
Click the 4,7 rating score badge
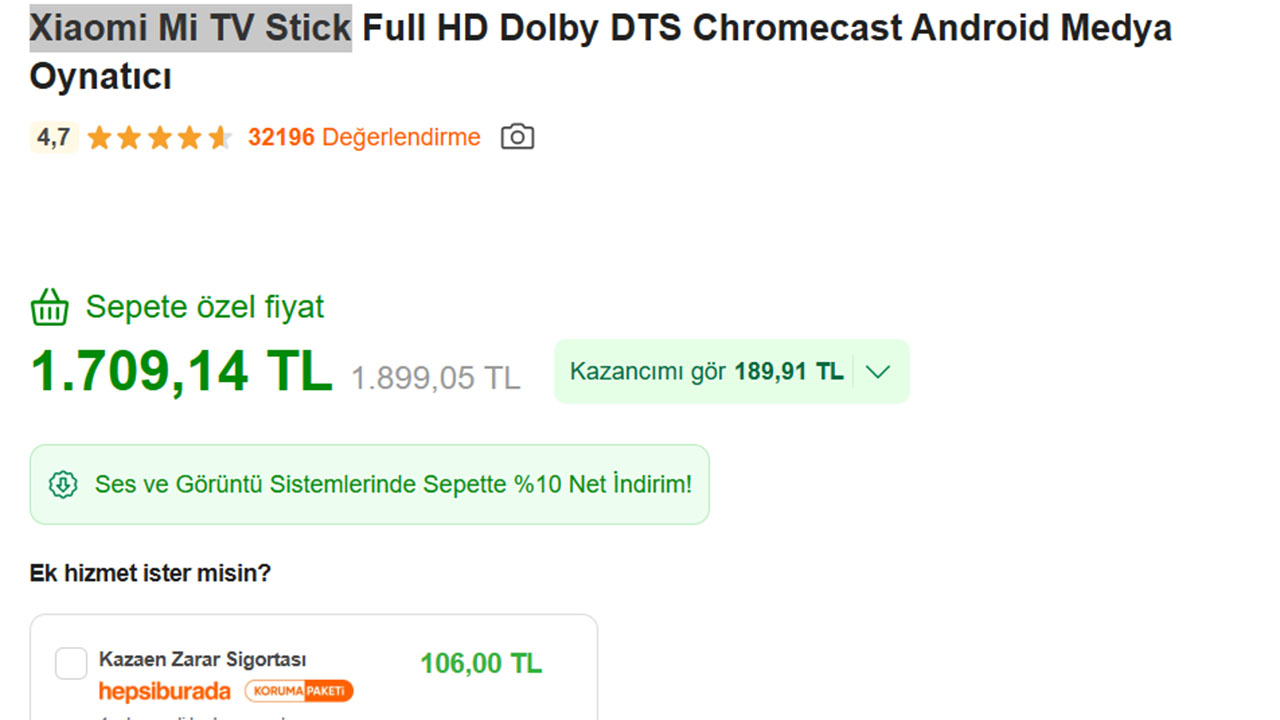click(x=53, y=137)
